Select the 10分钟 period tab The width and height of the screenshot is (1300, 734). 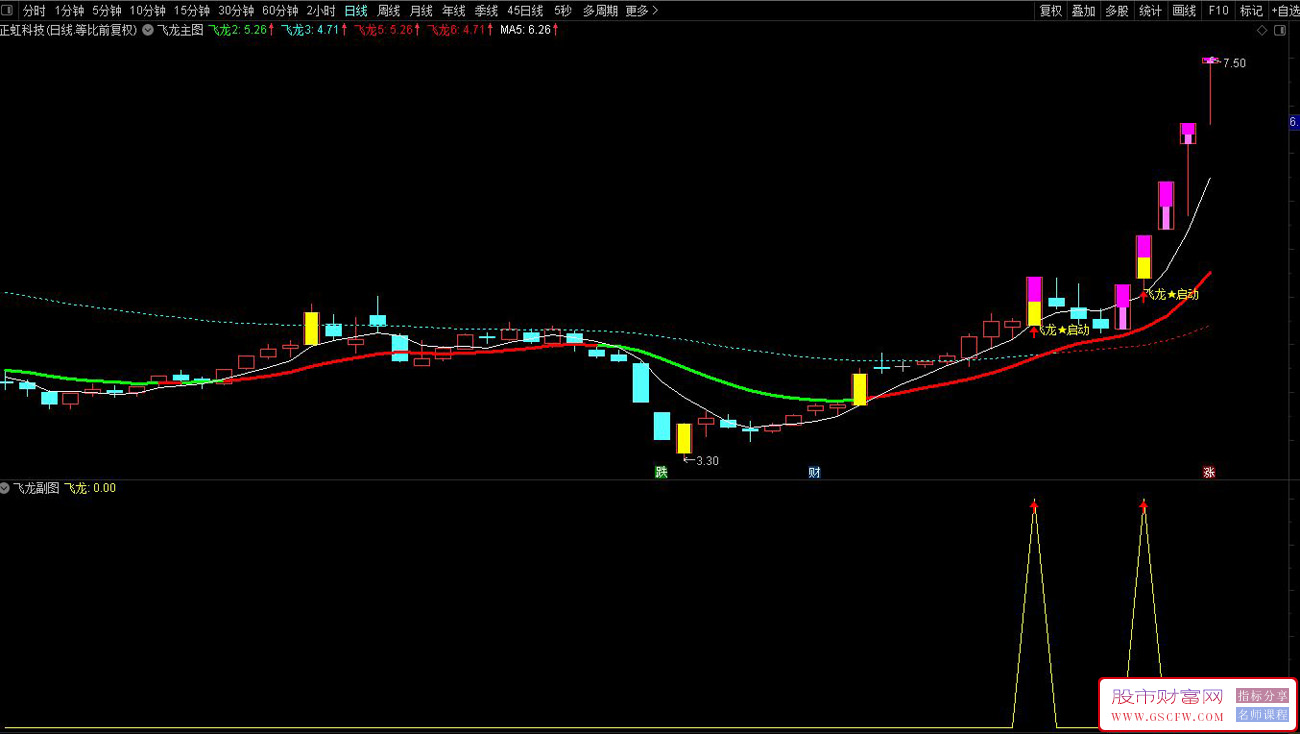tap(147, 11)
